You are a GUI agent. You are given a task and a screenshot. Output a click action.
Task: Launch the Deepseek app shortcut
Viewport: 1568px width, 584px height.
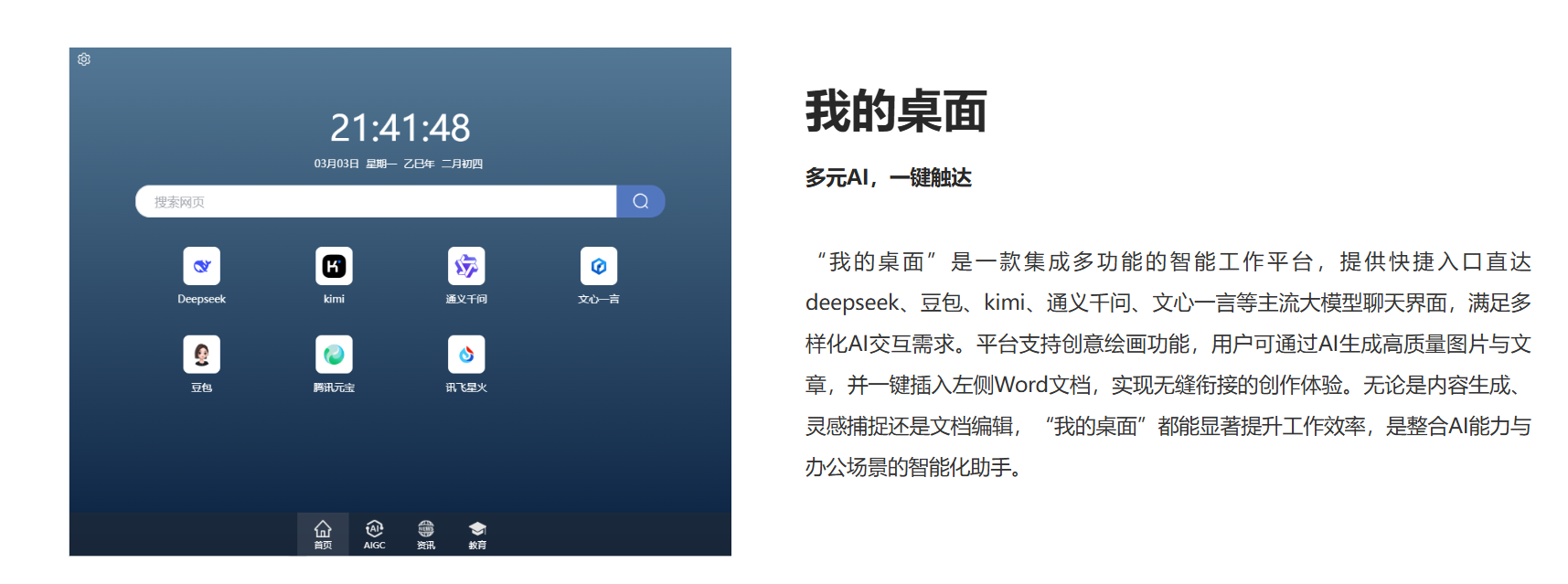[201, 266]
